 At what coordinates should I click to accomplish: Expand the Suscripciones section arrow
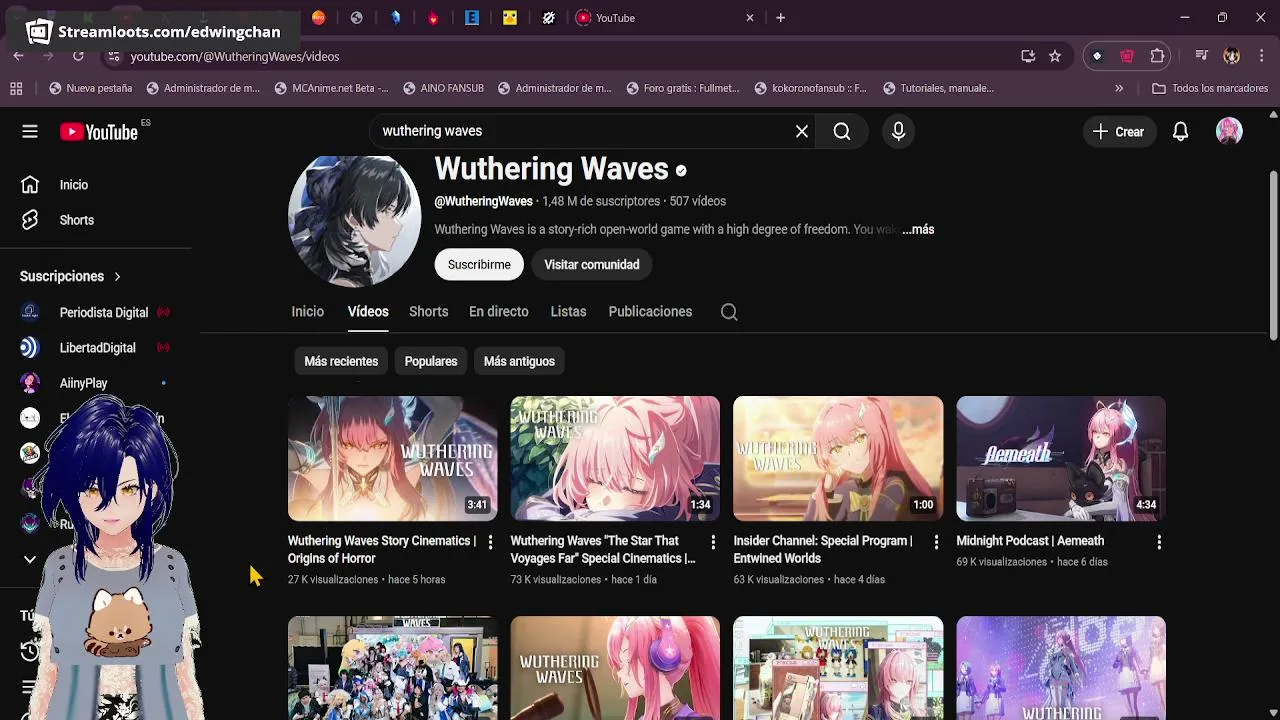[117, 276]
